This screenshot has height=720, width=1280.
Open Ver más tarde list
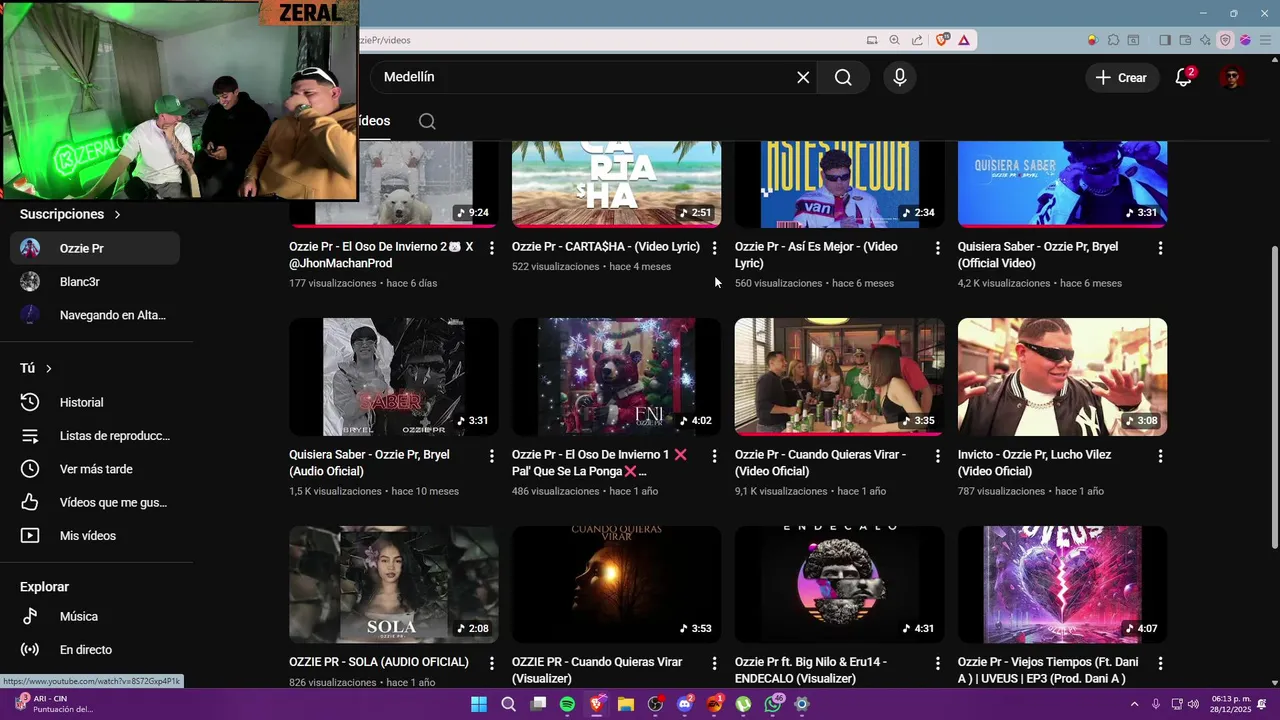95,469
